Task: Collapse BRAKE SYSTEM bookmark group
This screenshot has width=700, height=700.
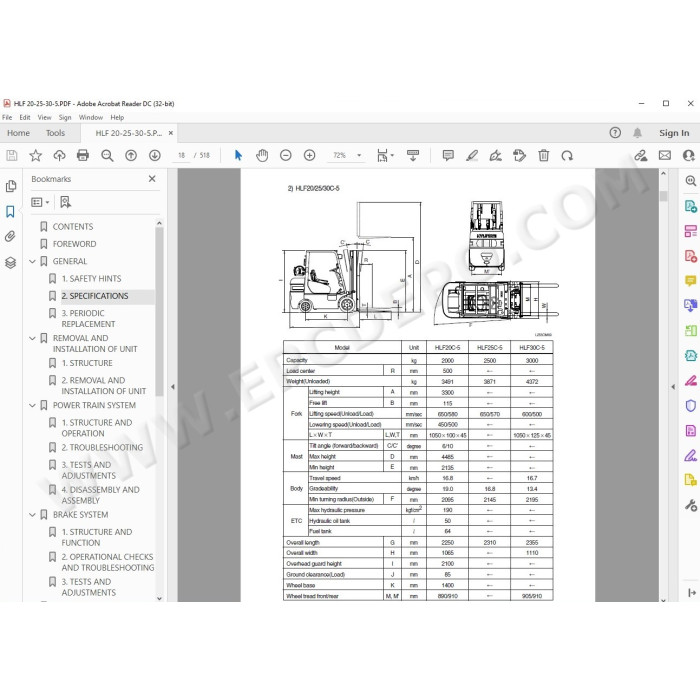Action: 32,515
